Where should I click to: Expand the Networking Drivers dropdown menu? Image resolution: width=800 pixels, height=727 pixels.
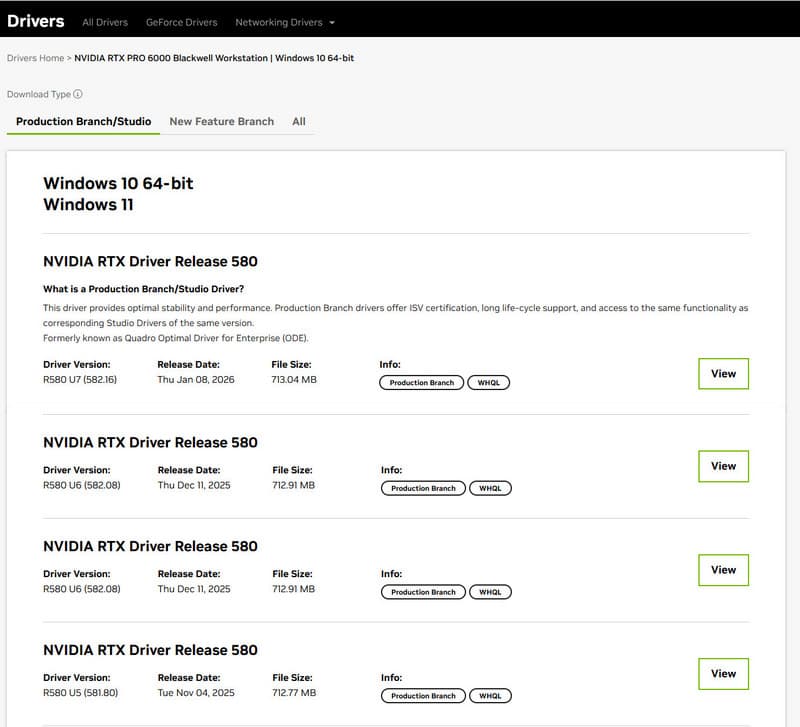(x=285, y=22)
